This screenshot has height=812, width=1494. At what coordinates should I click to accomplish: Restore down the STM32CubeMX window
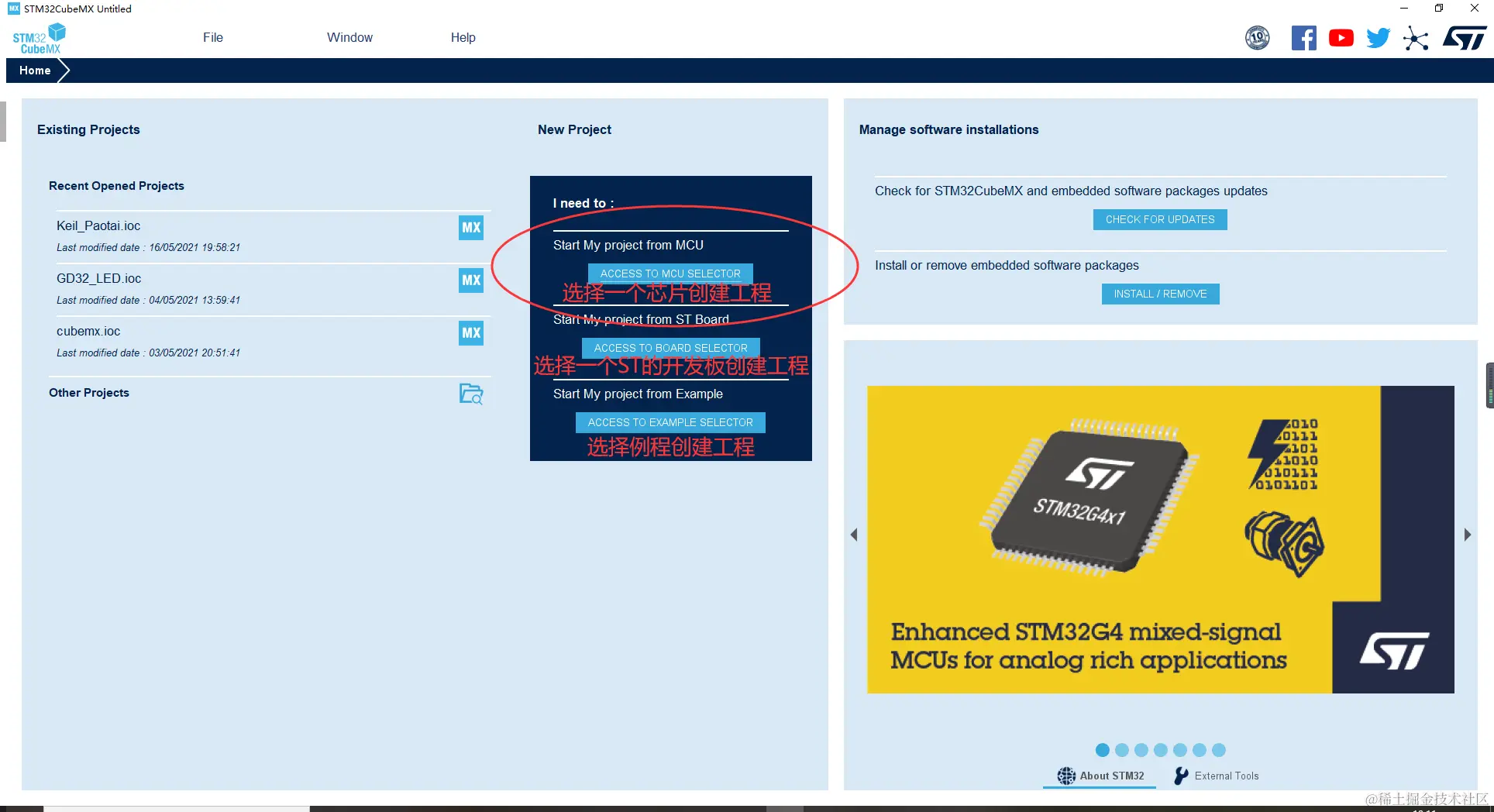pyautogui.click(x=1439, y=9)
